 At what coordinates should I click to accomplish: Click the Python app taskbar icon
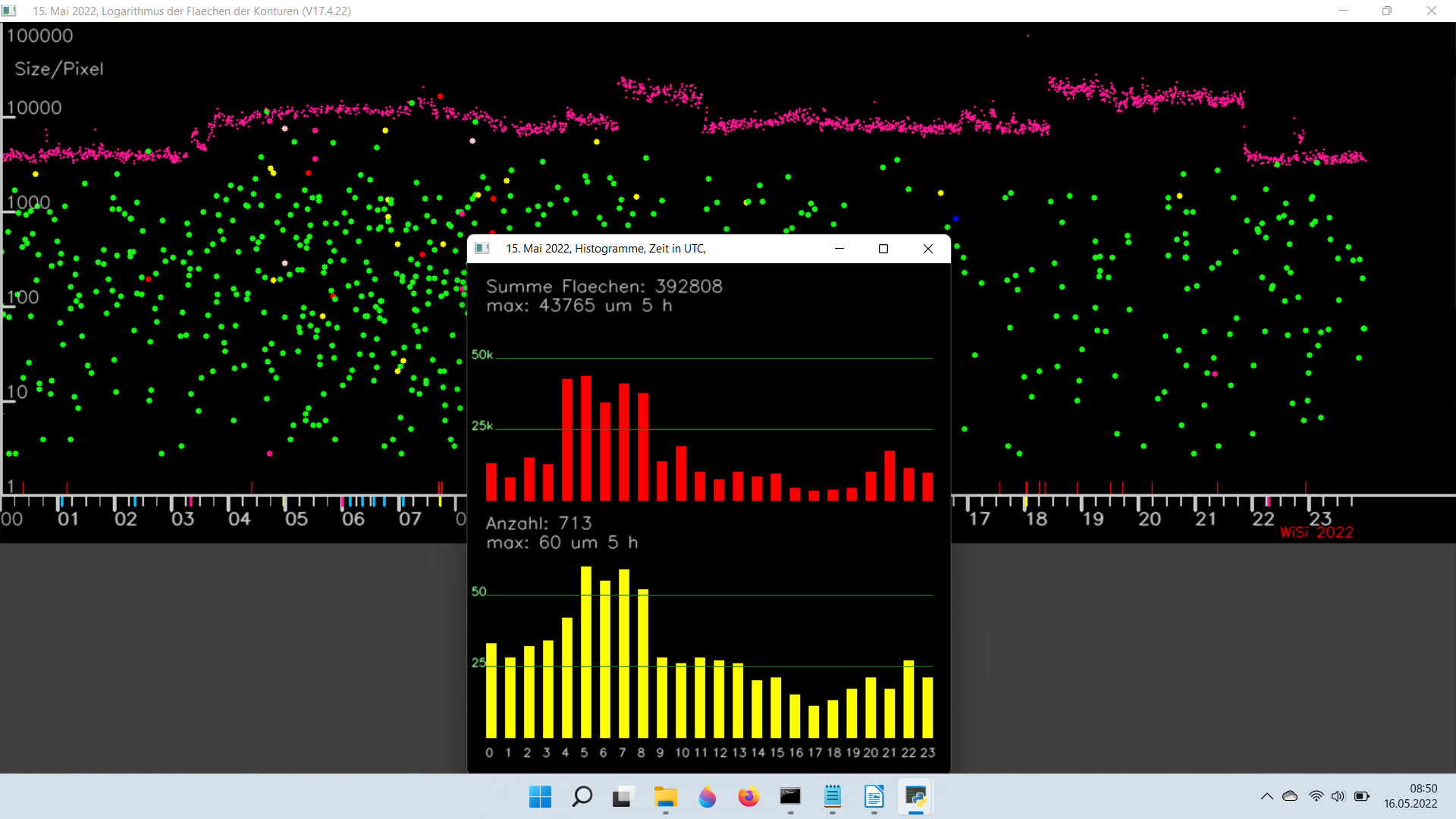pos(915,797)
